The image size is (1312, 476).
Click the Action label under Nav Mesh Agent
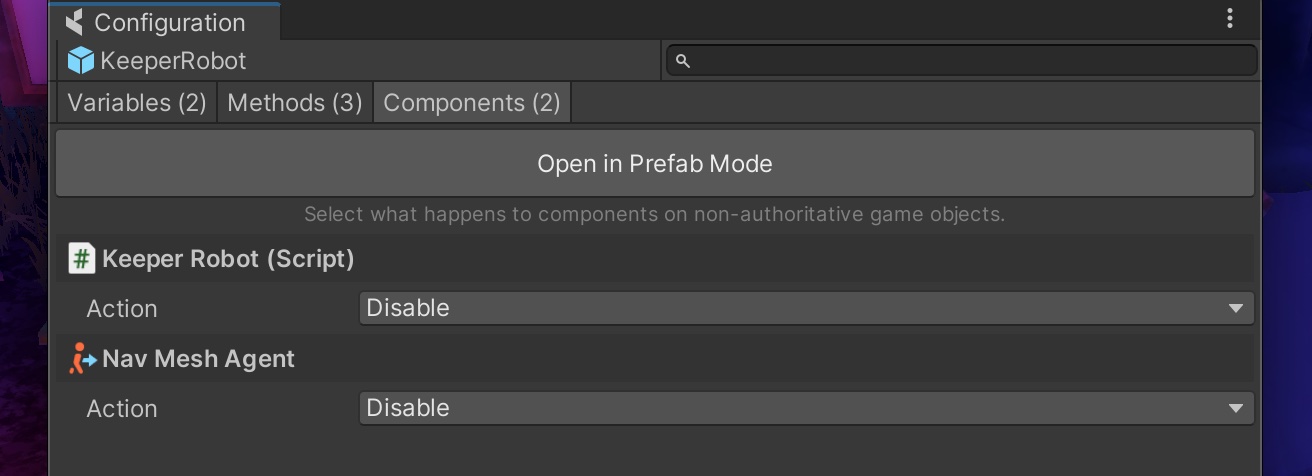click(x=122, y=409)
